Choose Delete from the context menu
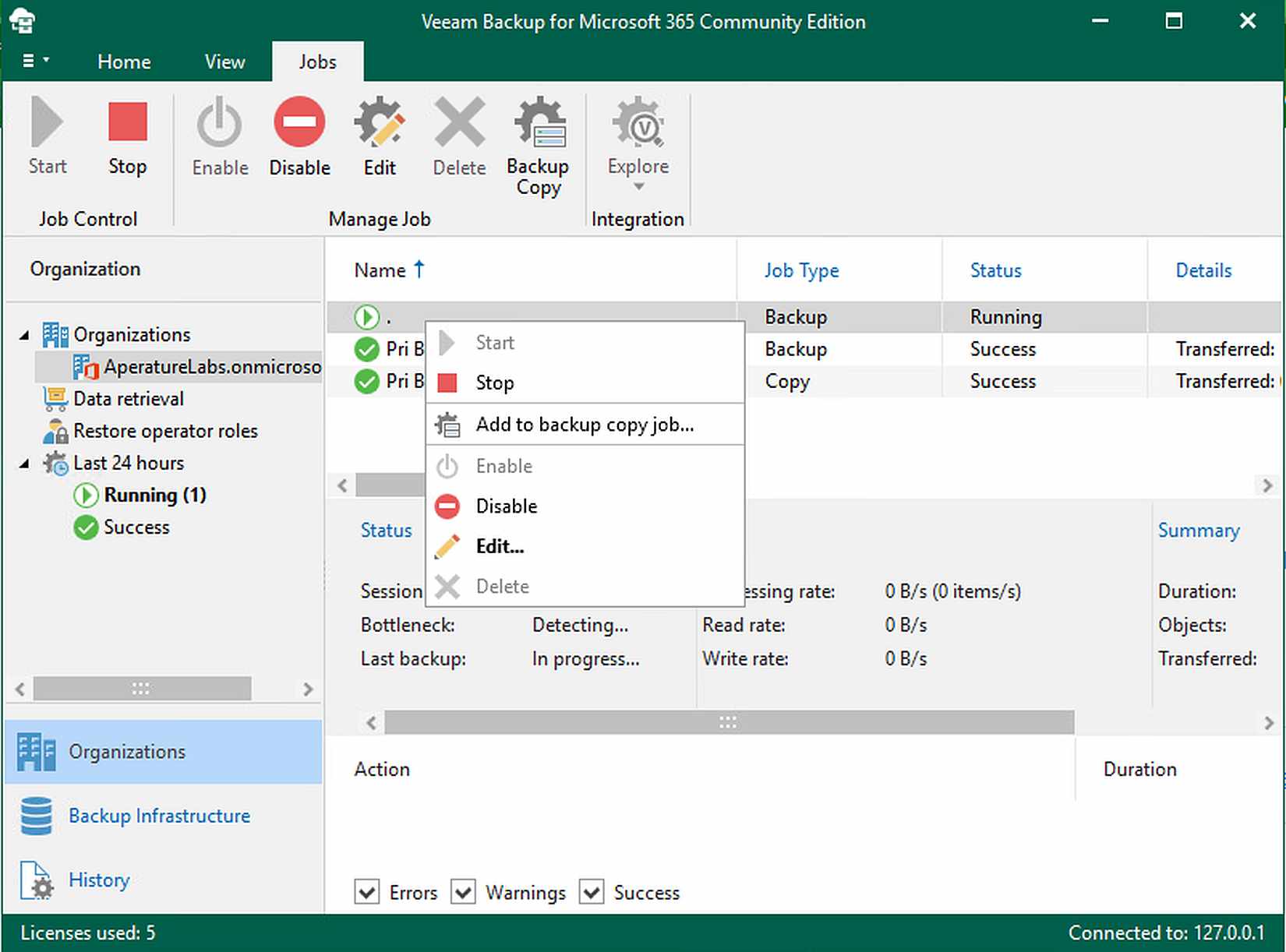Viewport: 1286px width, 952px height. coord(585,586)
